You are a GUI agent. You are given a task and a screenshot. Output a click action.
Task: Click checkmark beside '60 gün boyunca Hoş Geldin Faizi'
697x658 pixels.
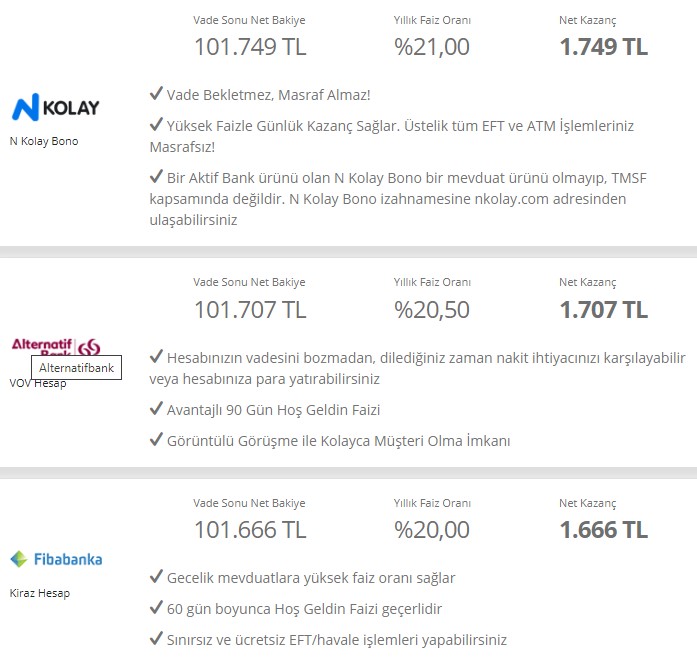155,608
